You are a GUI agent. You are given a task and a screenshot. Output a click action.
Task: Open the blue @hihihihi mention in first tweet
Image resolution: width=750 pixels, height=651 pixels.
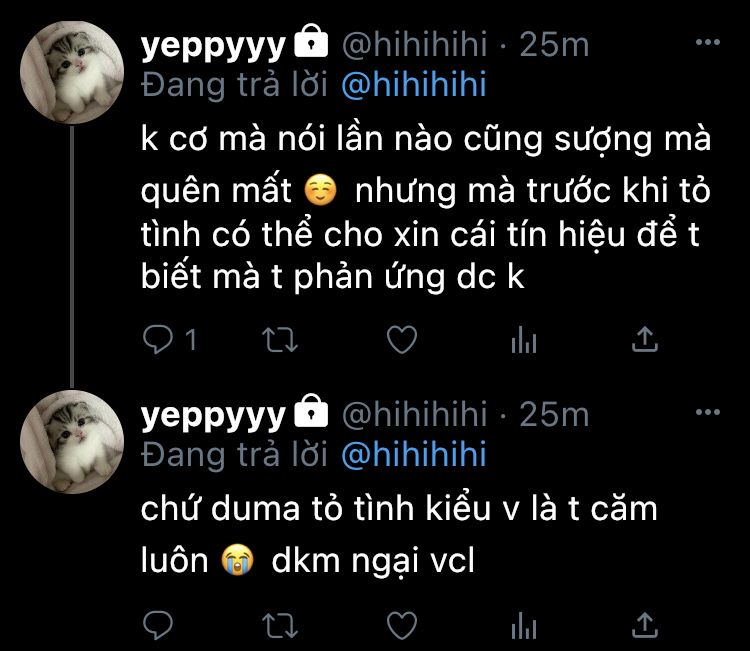click(414, 85)
